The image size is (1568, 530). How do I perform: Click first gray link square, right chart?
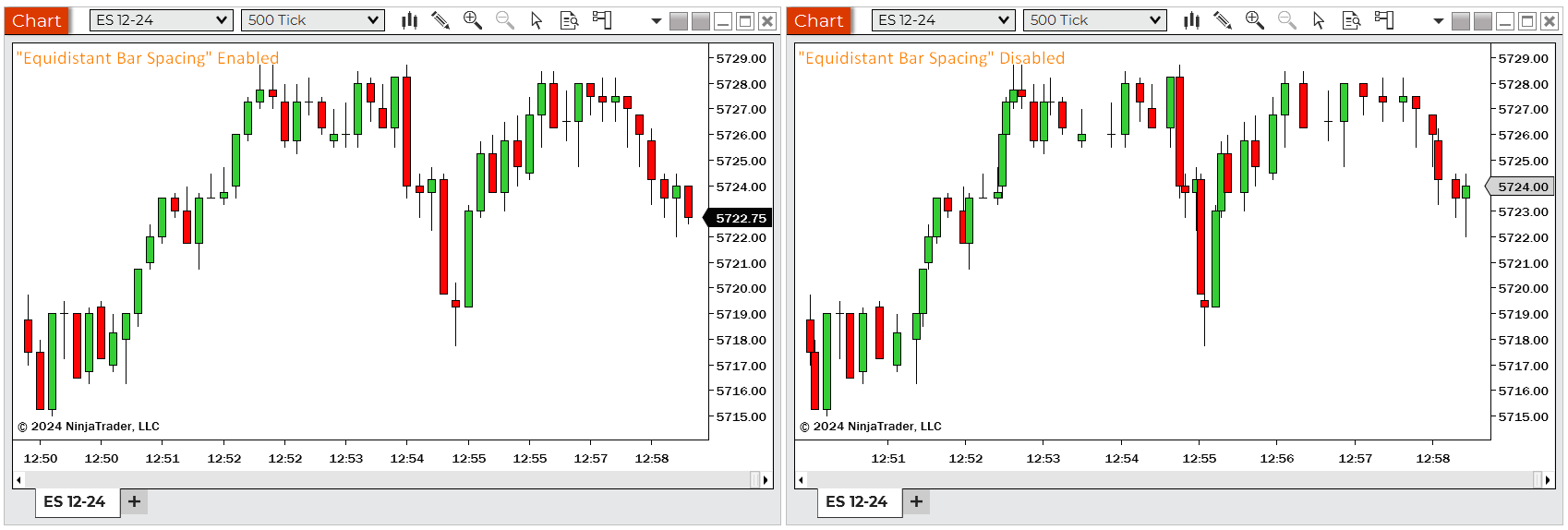tap(1461, 21)
